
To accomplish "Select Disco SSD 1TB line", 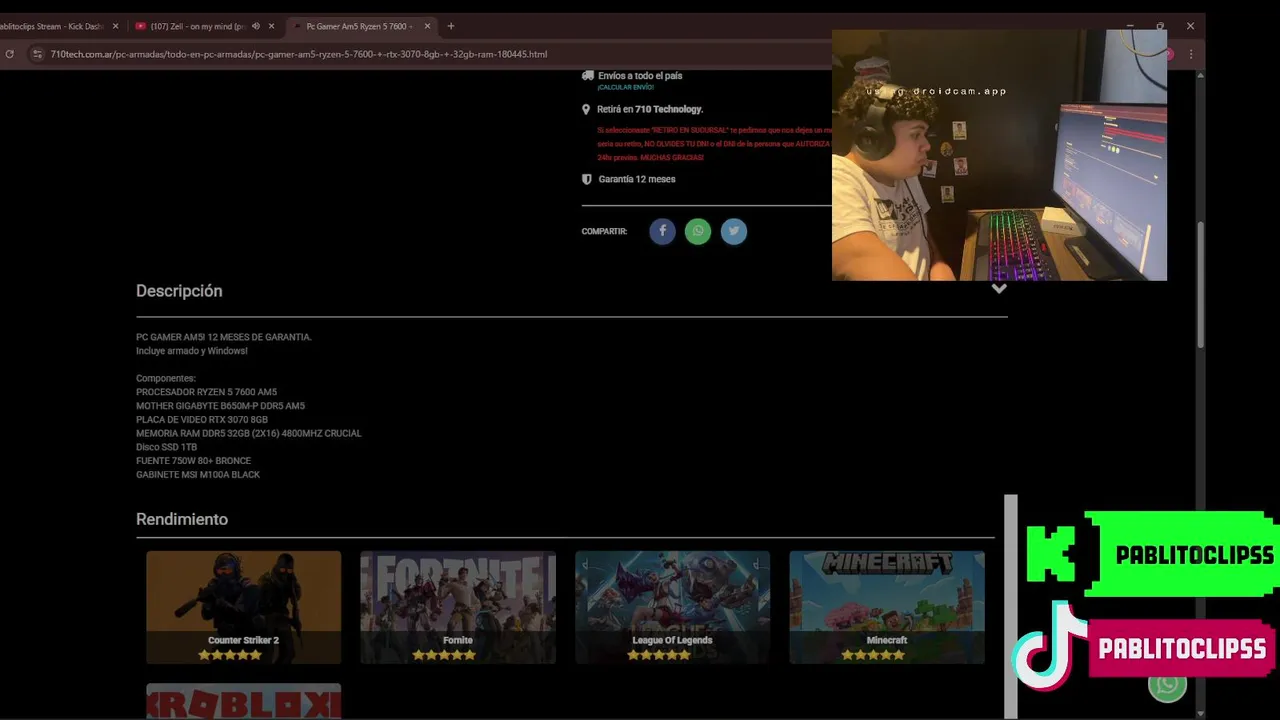I will (x=166, y=447).
